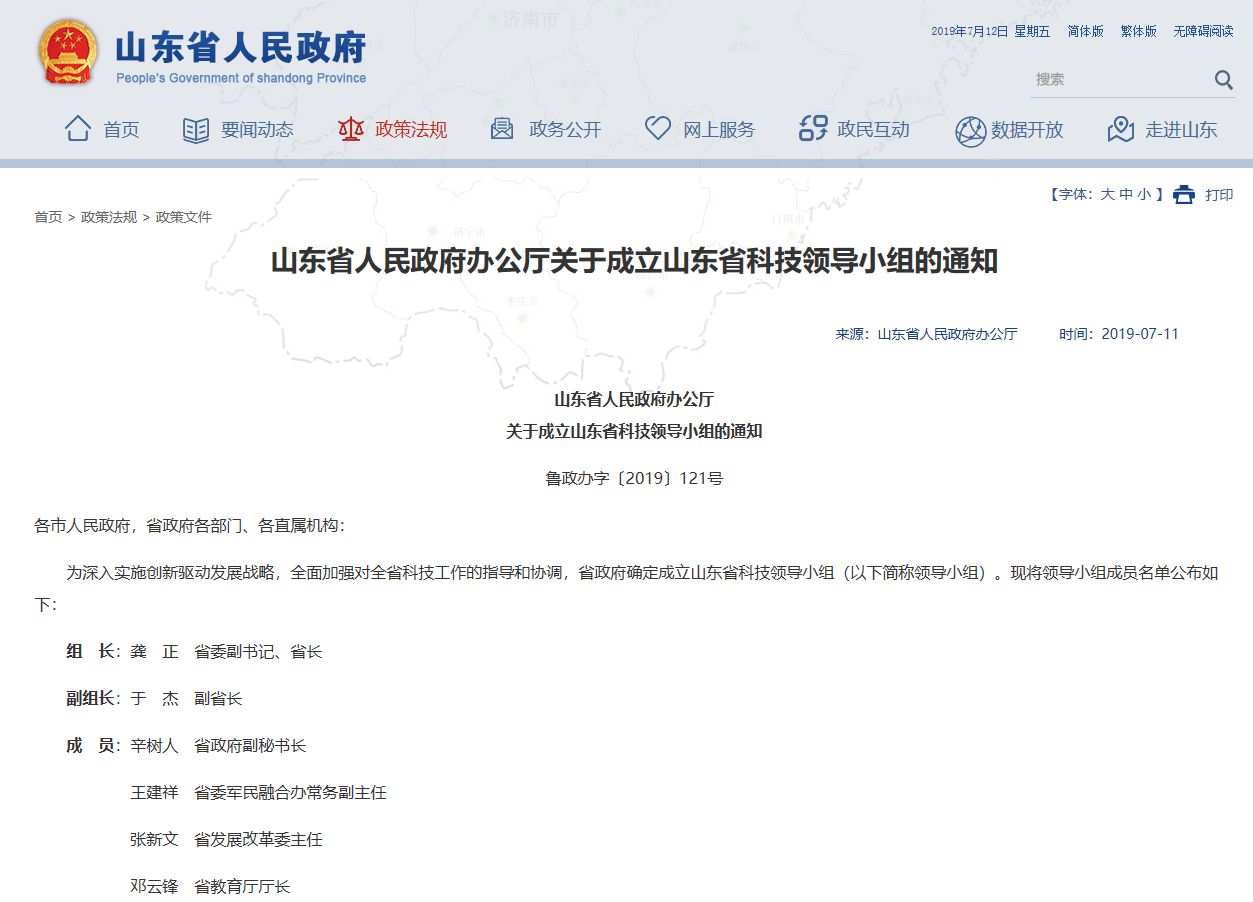Screen dimensions: 1253x902
Task: Open 无障碍阅读 accessibility reading mode
Action: (1203, 32)
